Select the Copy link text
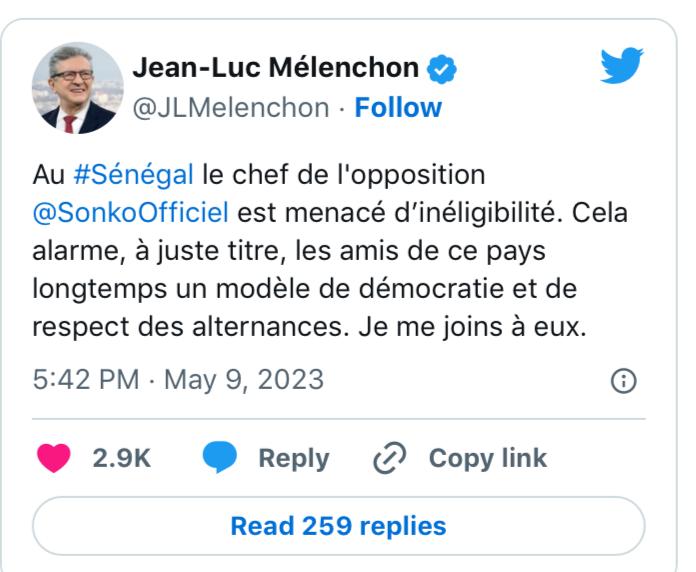696x572 pixels. tap(487, 458)
